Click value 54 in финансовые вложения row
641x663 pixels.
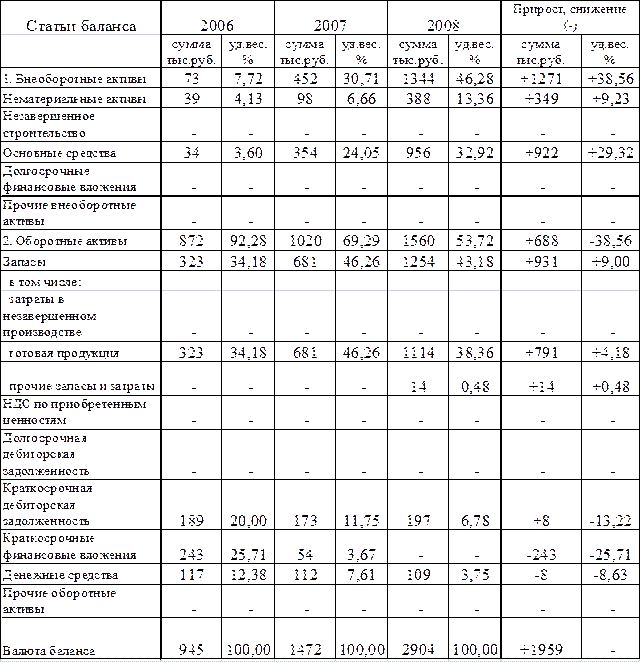[305, 554]
